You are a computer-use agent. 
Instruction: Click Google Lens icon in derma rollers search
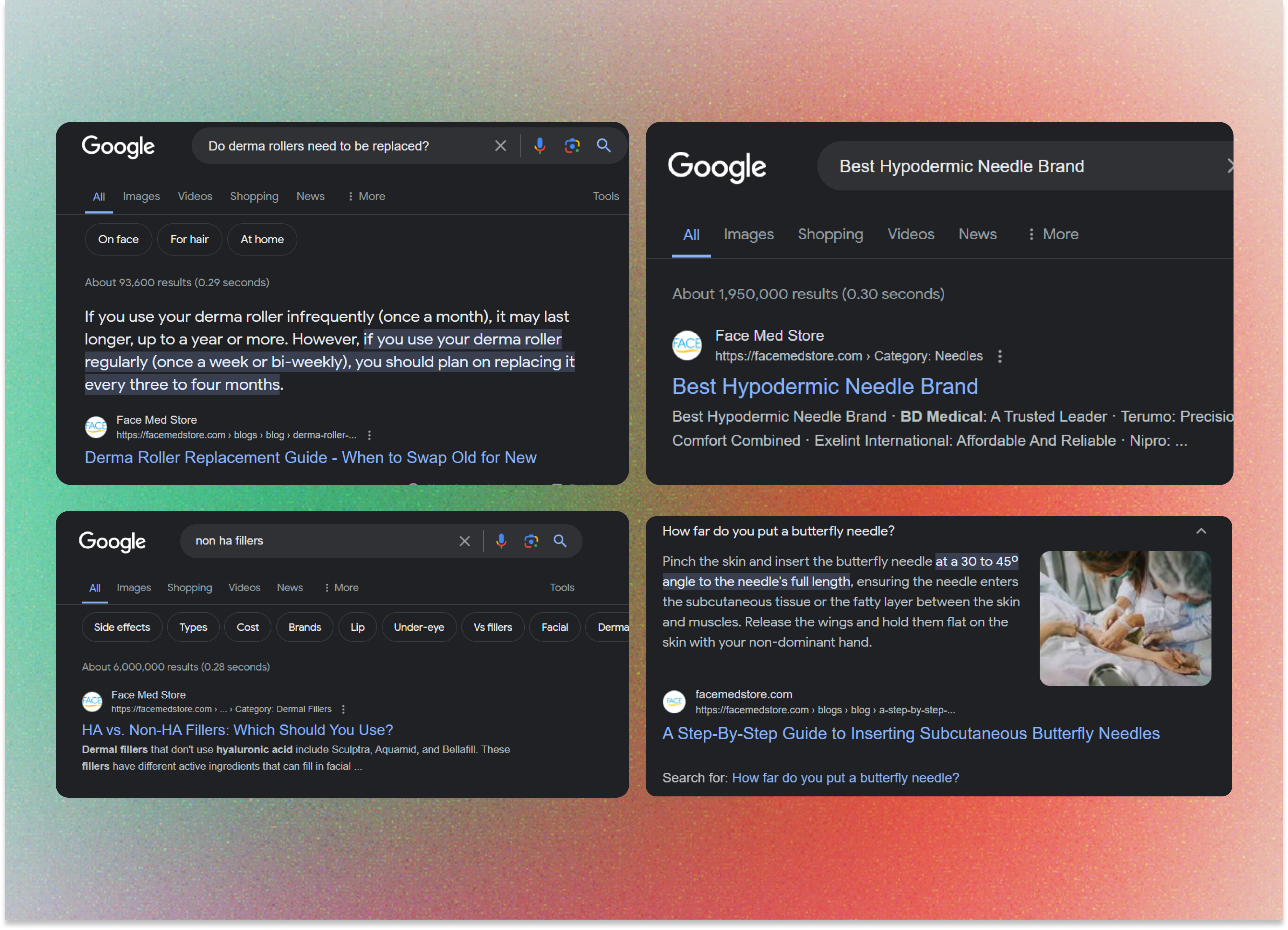[x=572, y=146]
